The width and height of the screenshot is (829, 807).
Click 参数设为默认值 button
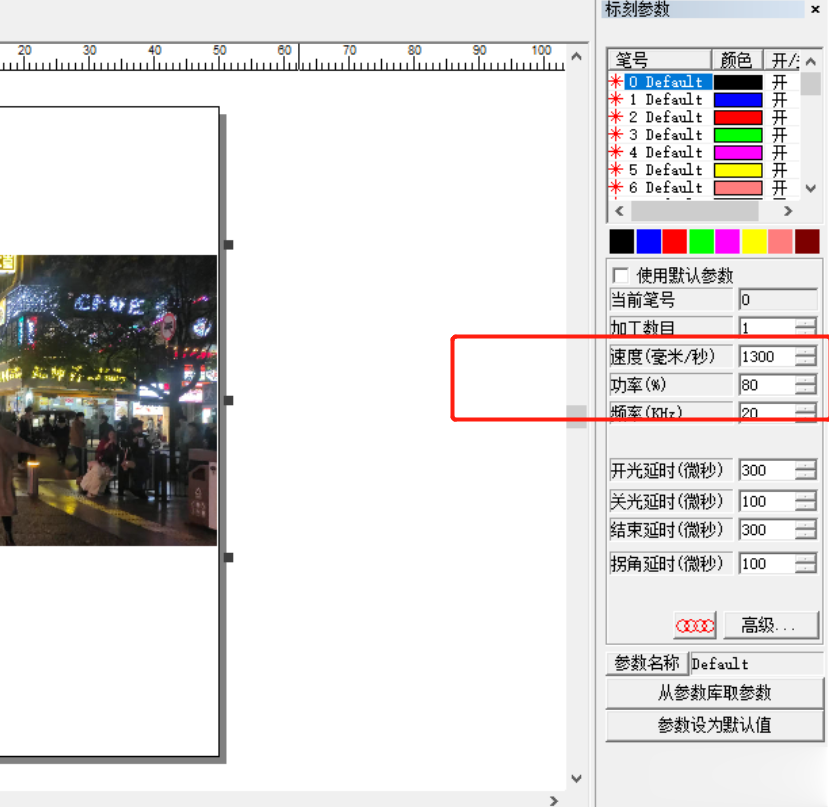[714, 725]
